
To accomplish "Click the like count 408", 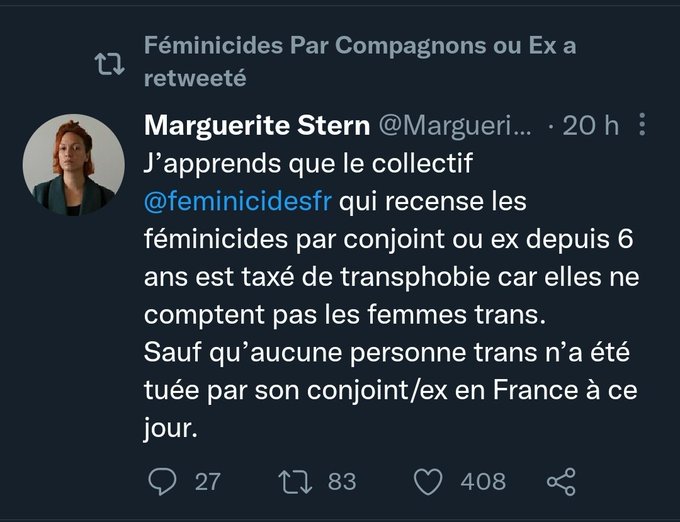I will point(483,482).
